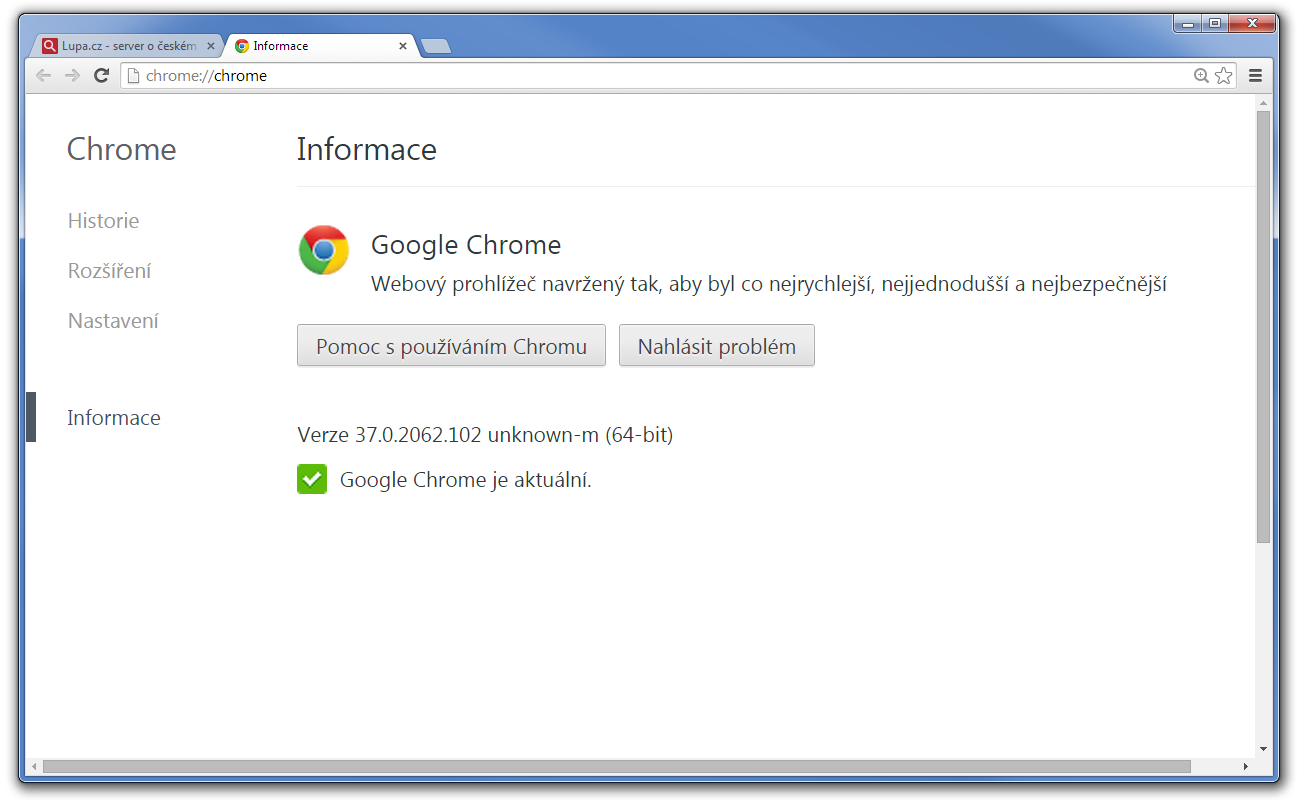
Task: Open Historie in sidebar
Action: pyautogui.click(x=103, y=221)
